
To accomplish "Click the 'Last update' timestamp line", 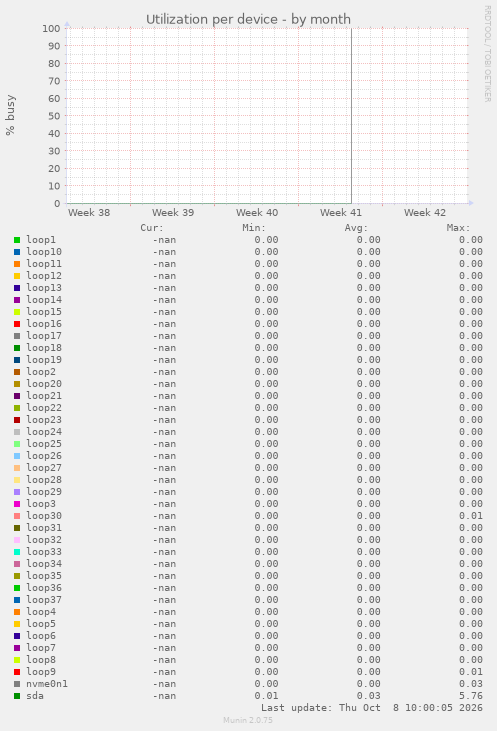I will point(372,708).
